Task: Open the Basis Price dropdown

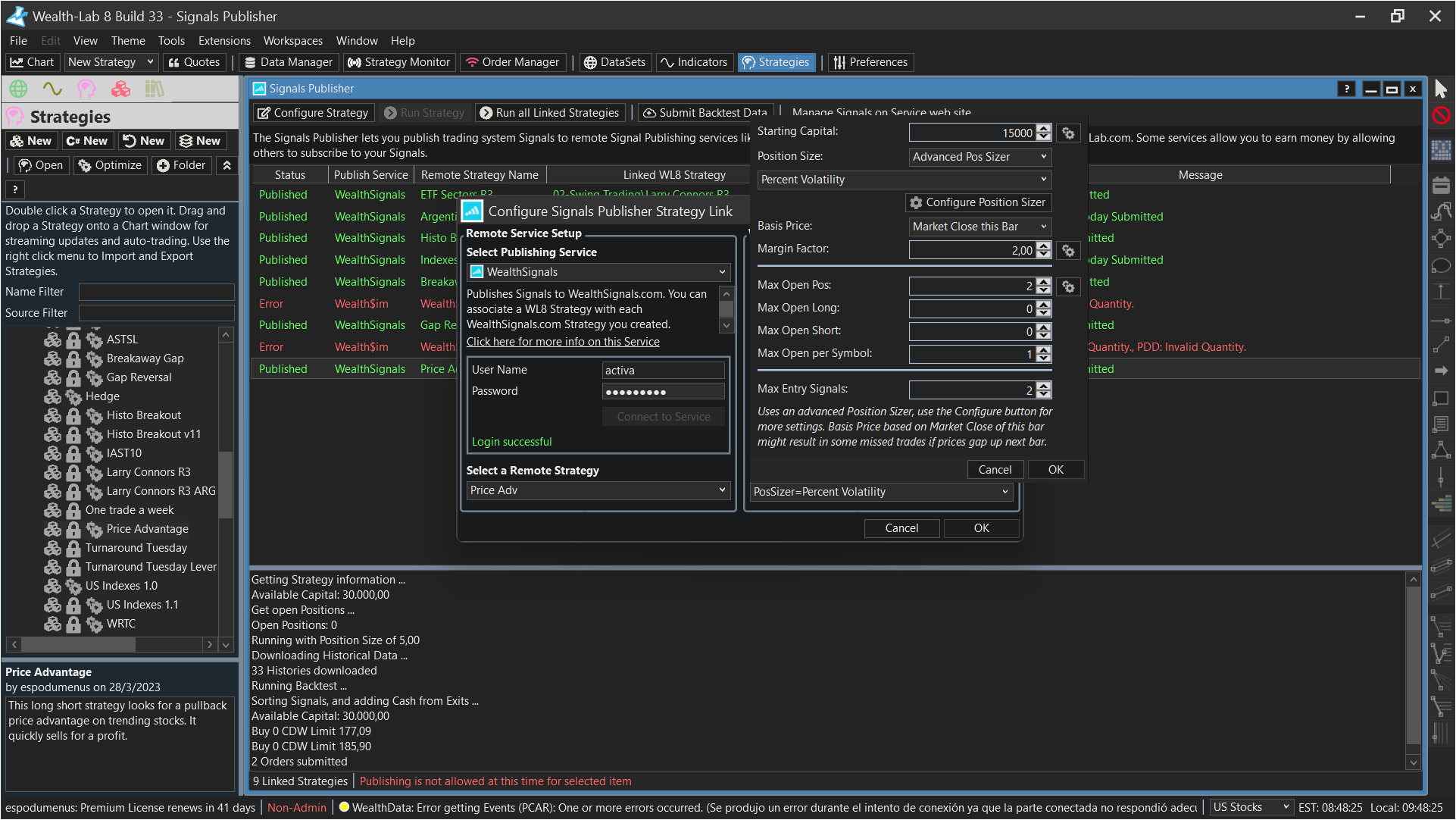Action: point(980,227)
